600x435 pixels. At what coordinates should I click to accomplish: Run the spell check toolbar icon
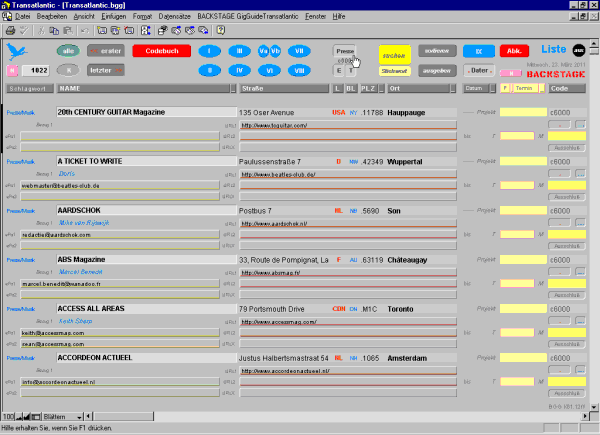coord(24,30)
